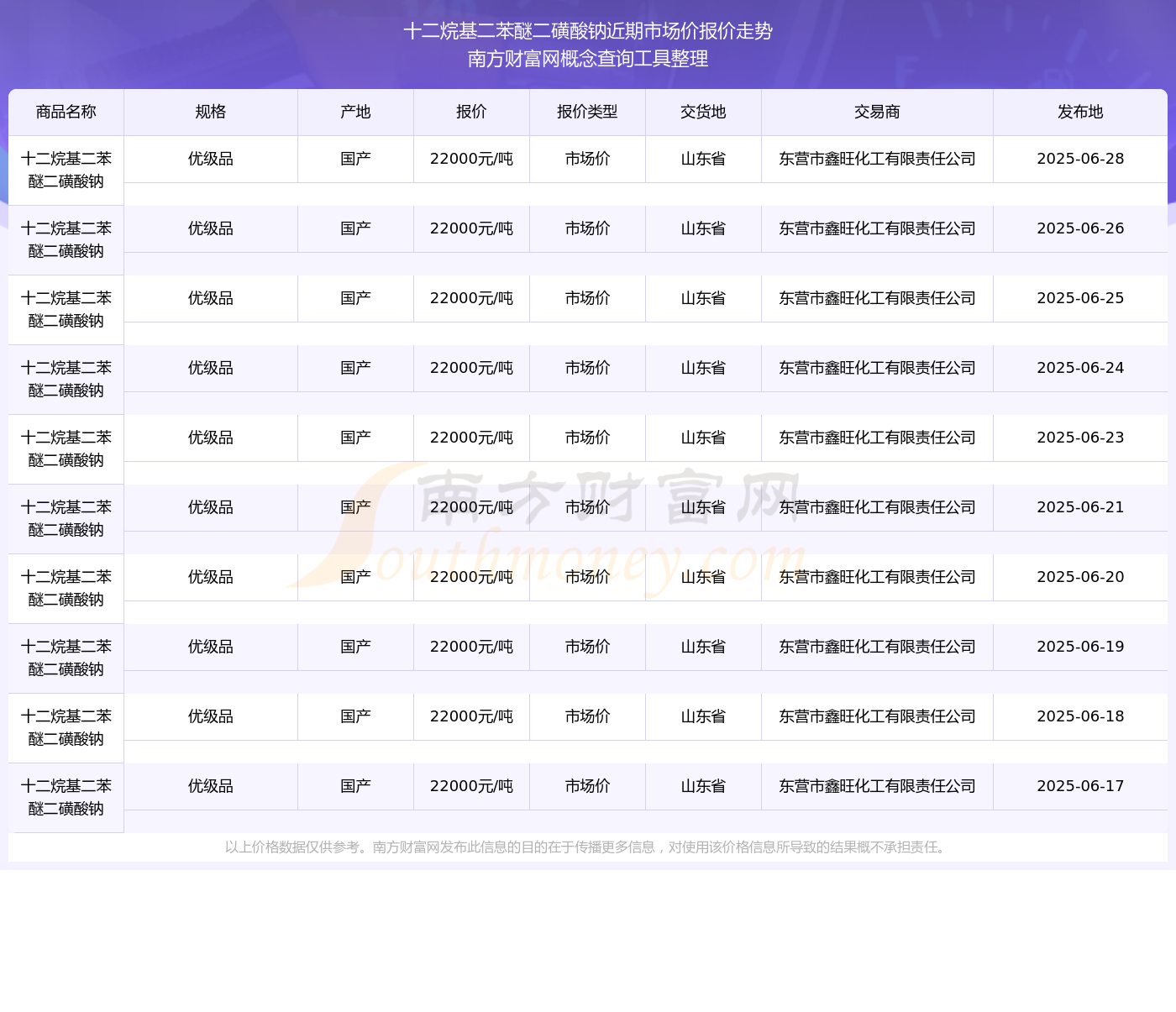Click the product name in the 2025-06-21 row
This screenshot has width=1176, height=1012.
pos(66,519)
